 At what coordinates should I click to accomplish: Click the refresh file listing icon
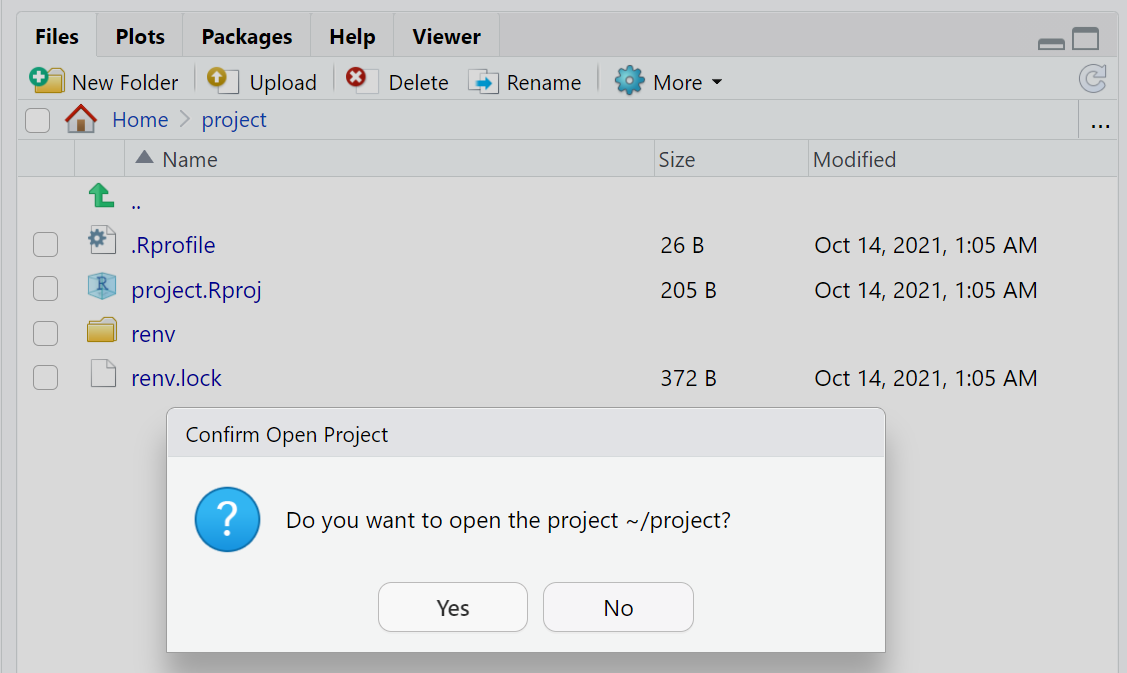1093,79
